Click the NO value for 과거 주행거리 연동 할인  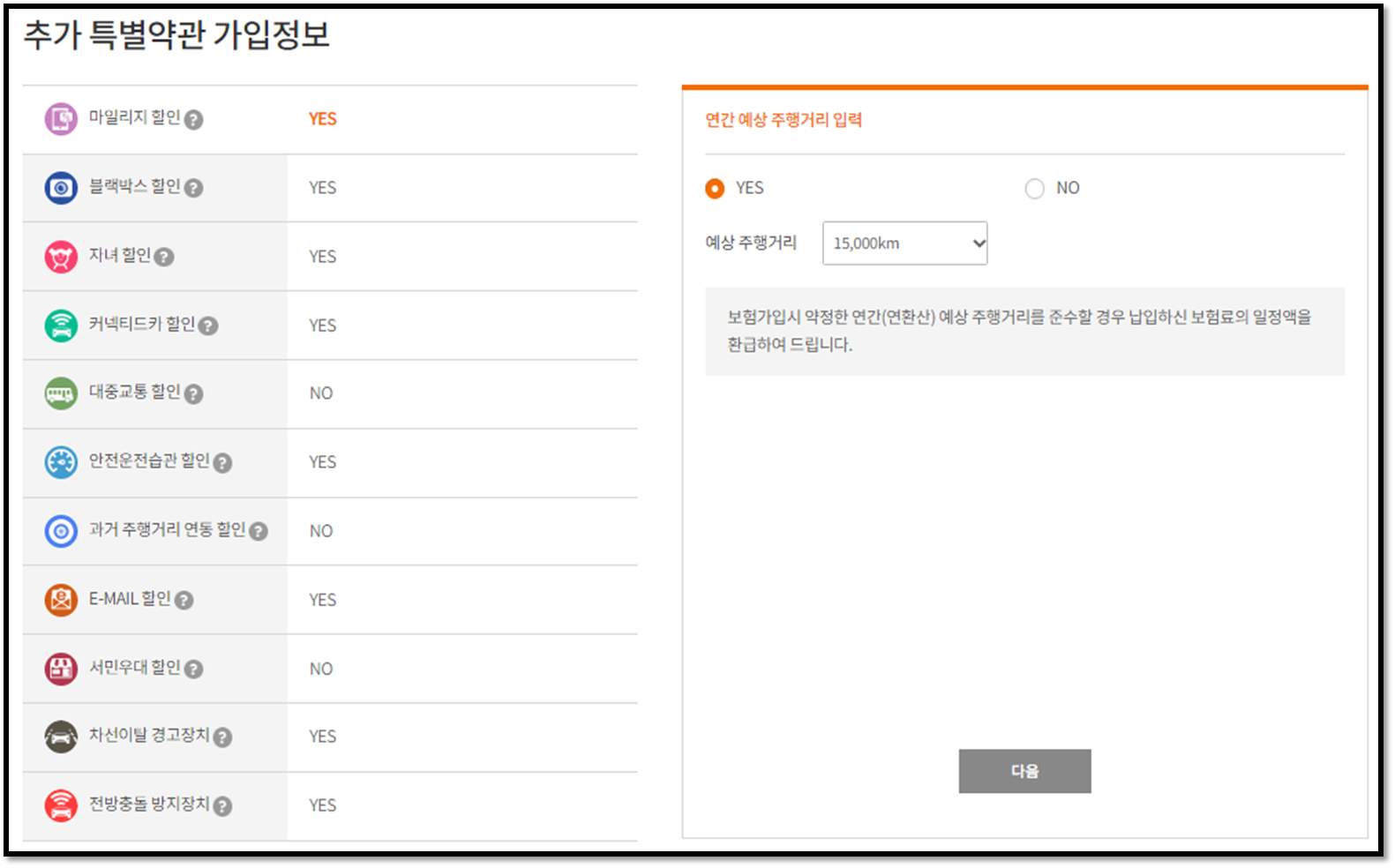[x=321, y=531]
